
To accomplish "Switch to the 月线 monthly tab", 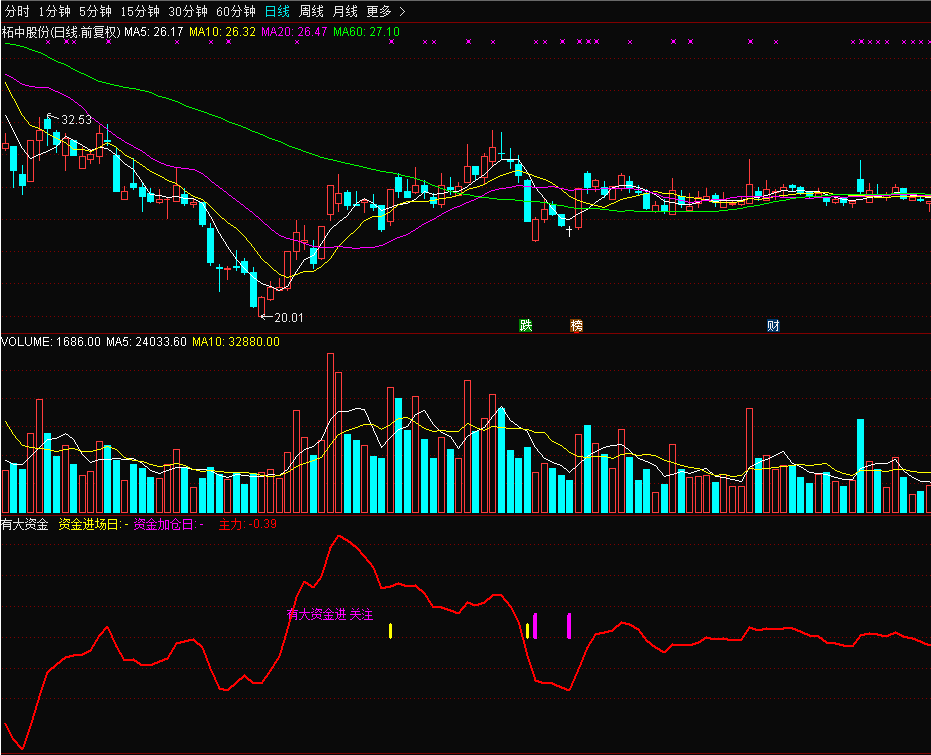I will pos(345,11).
